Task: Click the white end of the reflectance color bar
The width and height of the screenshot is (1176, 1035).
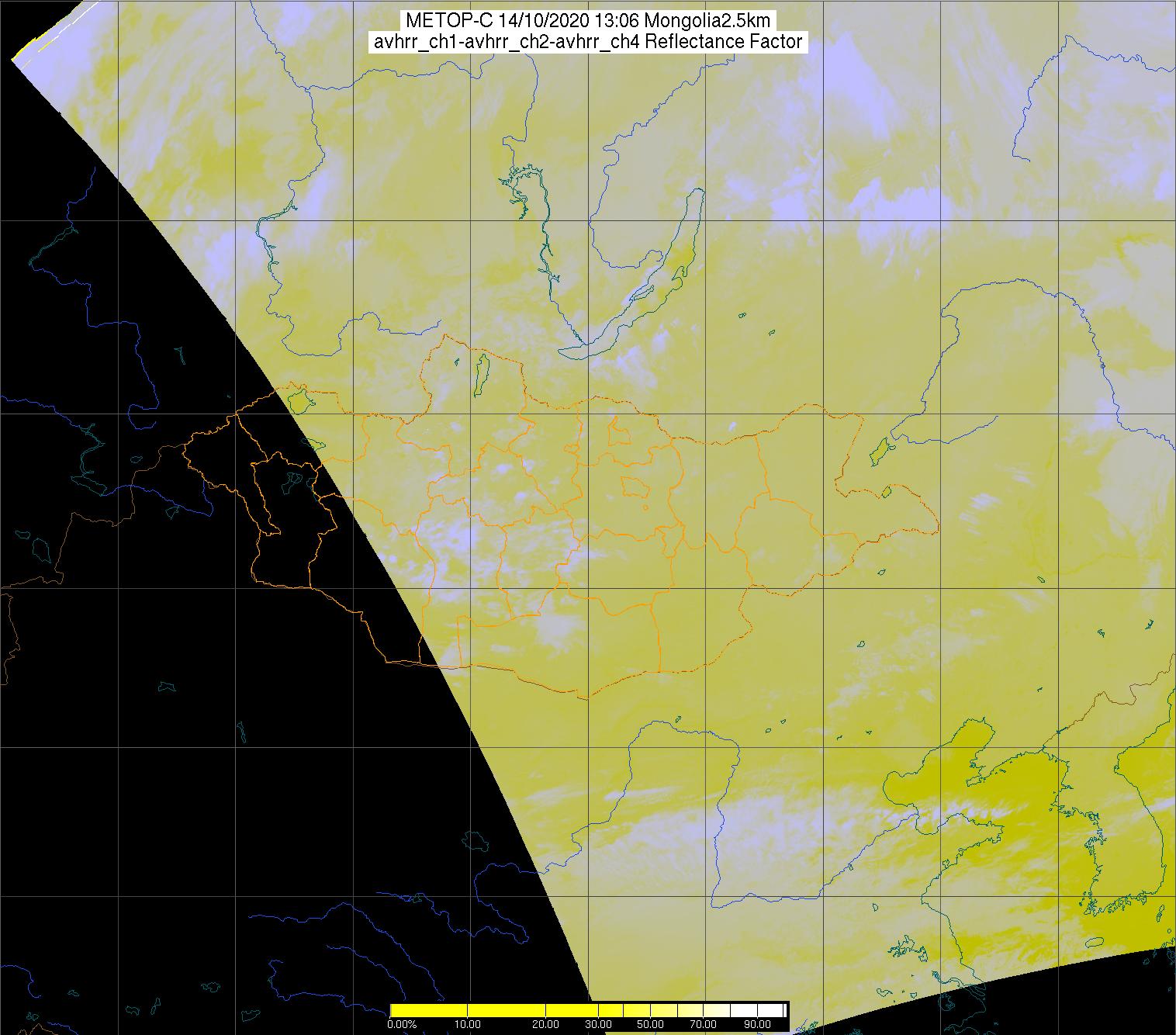Action: [x=772, y=1009]
